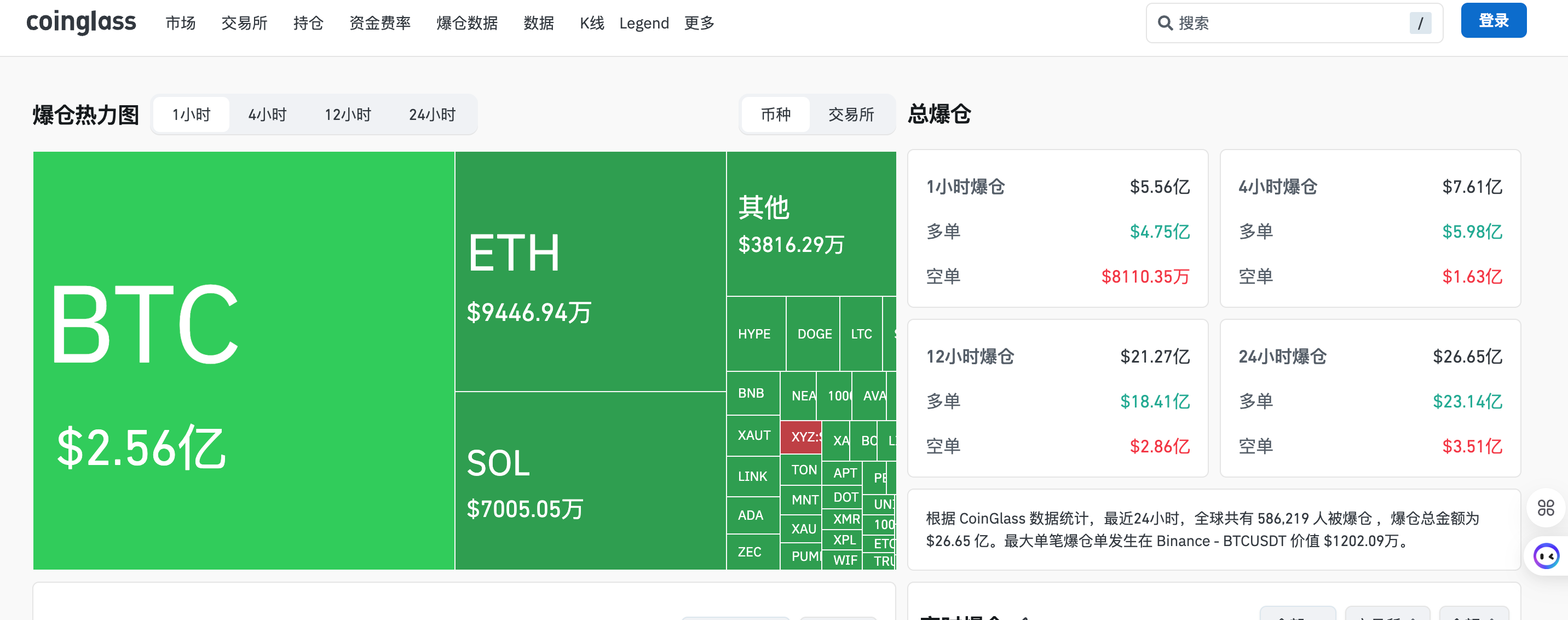The width and height of the screenshot is (1568, 620).
Task: Open the 爆仓数据 dropdown menu
Action: (x=466, y=23)
